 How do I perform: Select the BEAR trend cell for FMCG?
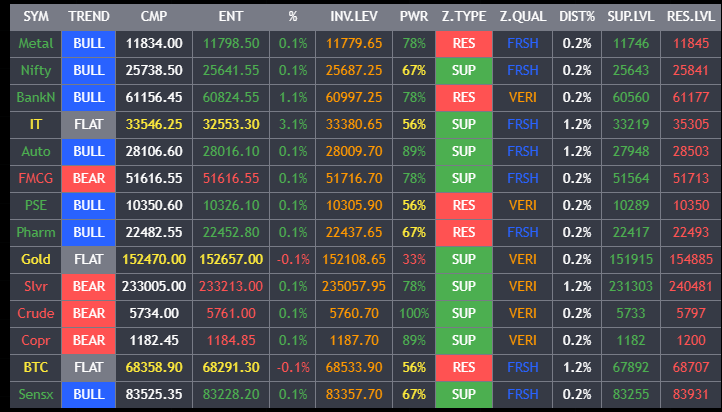[88, 178]
